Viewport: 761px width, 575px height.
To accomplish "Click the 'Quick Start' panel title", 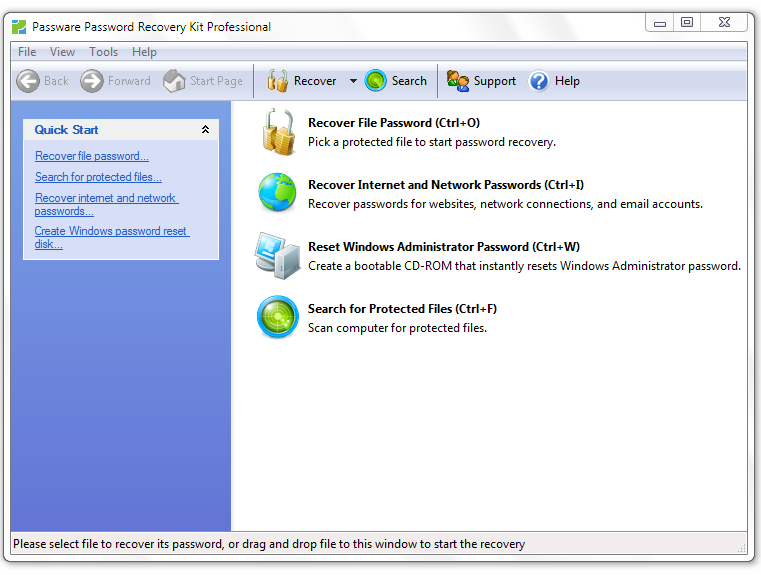I will pyautogui.click(x=66, y=130).
